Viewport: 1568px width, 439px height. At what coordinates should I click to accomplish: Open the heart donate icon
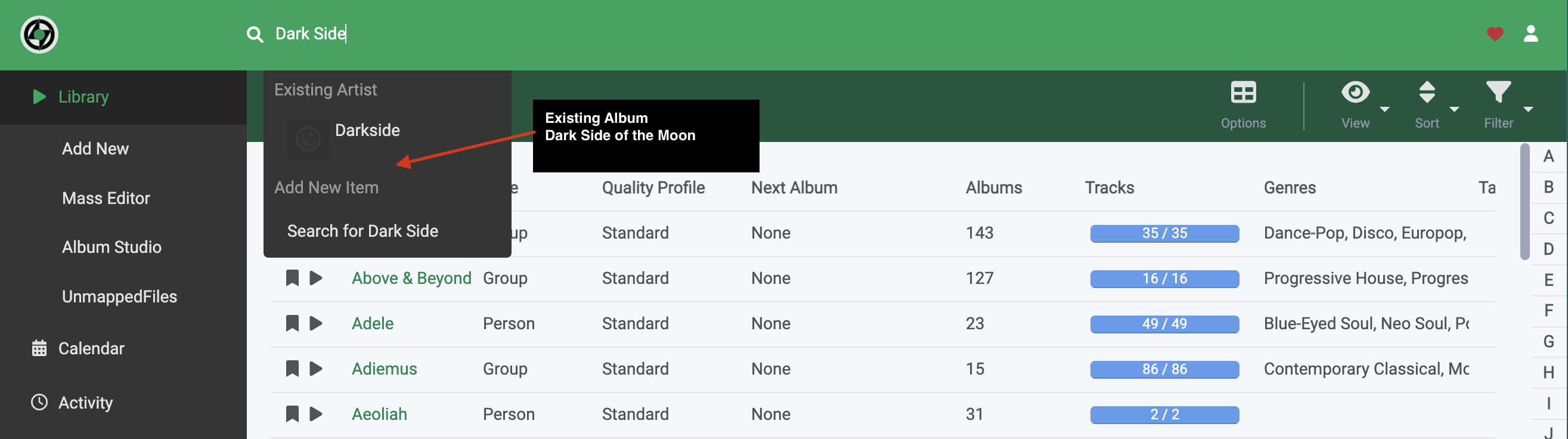point(1495,34)
